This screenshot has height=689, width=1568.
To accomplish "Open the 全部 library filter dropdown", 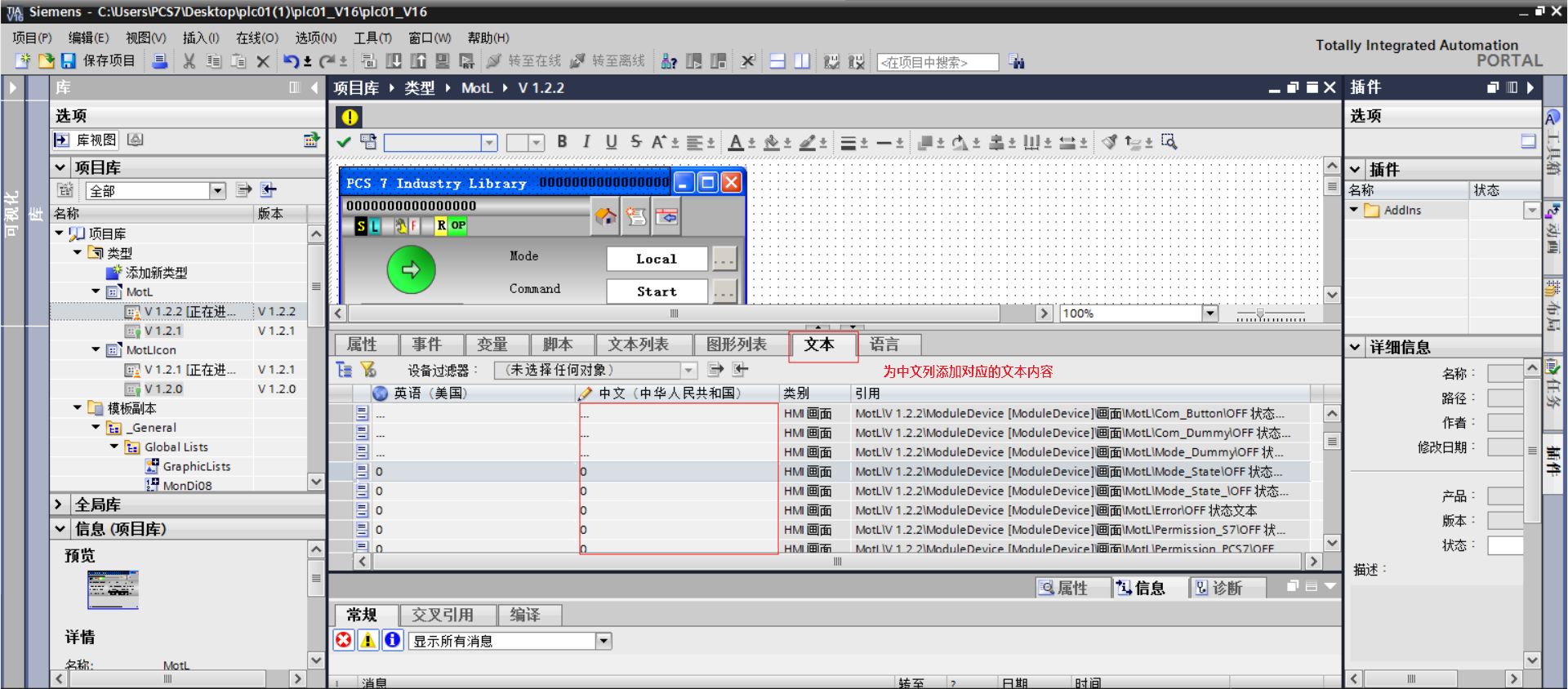I will (x=217, y=191).
